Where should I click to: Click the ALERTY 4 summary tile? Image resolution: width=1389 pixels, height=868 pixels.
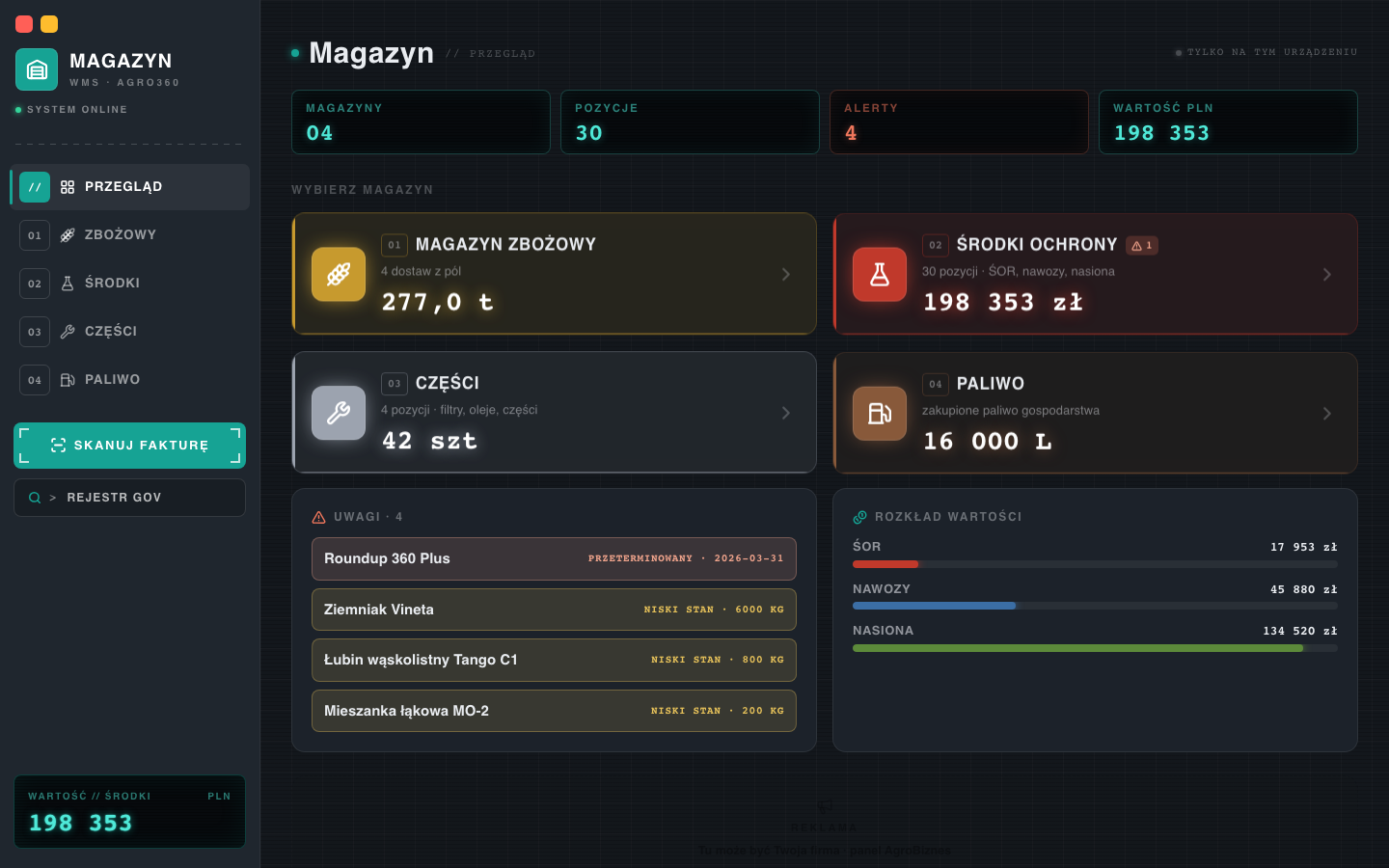pos(959,122)
